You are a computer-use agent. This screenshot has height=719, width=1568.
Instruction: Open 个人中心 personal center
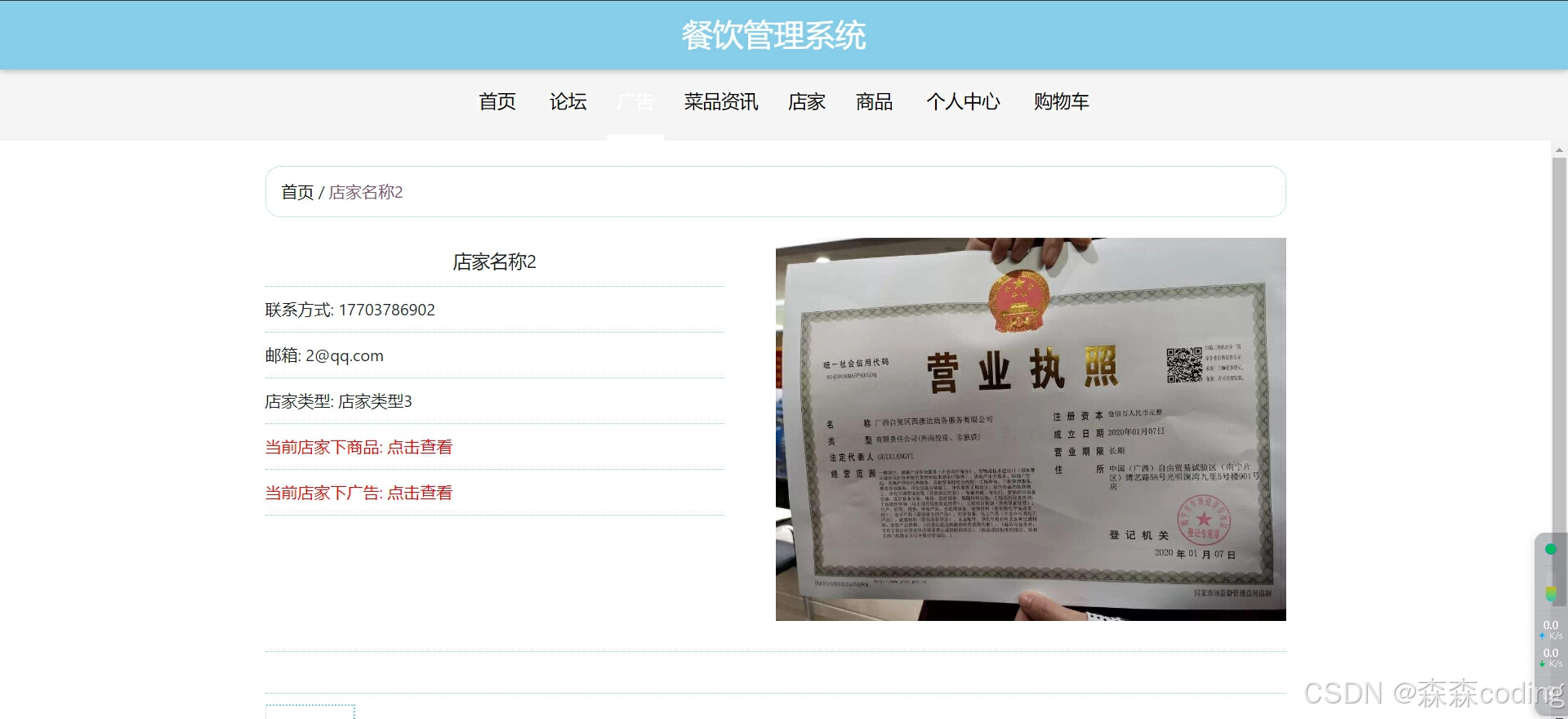(964, 101)
